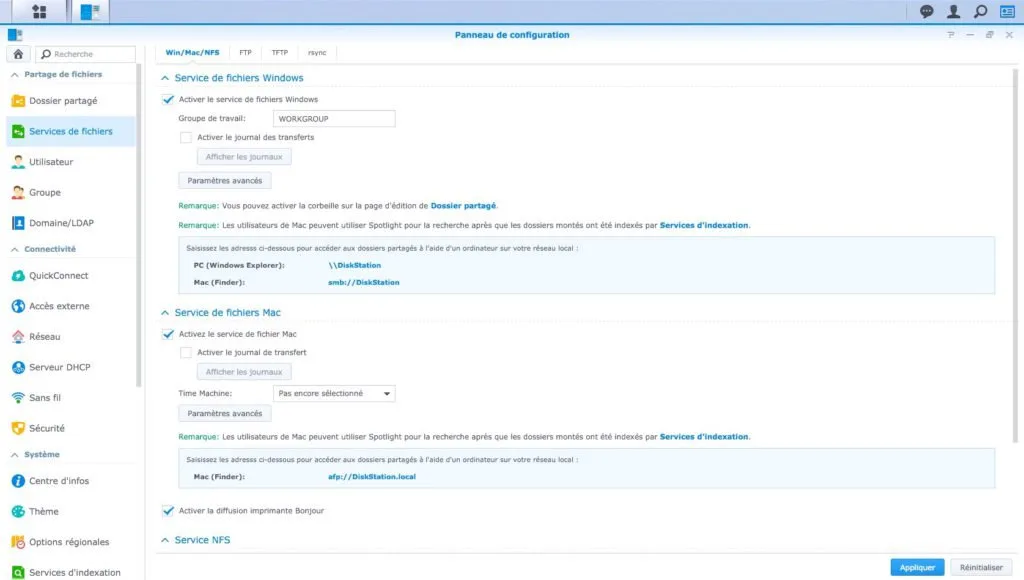Open the Accès externe globe icon

click(18, 306)
